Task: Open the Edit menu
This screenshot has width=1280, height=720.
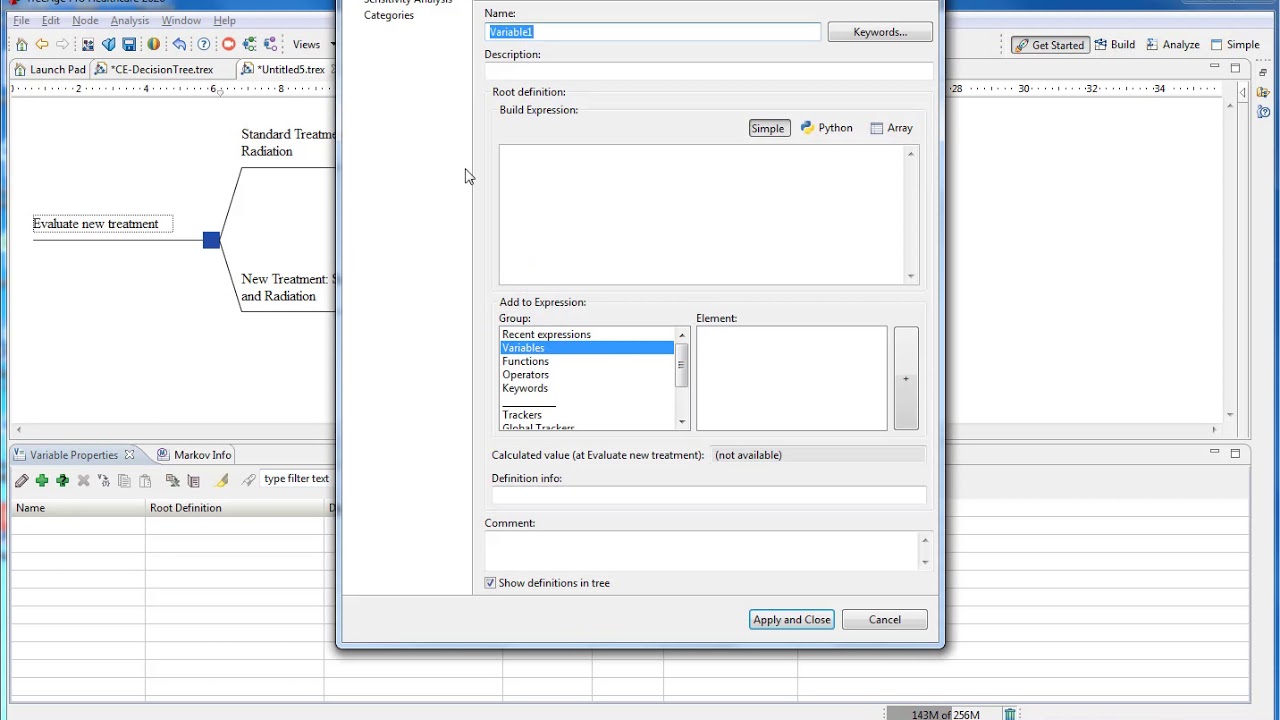Action: (x=51, y=20)
